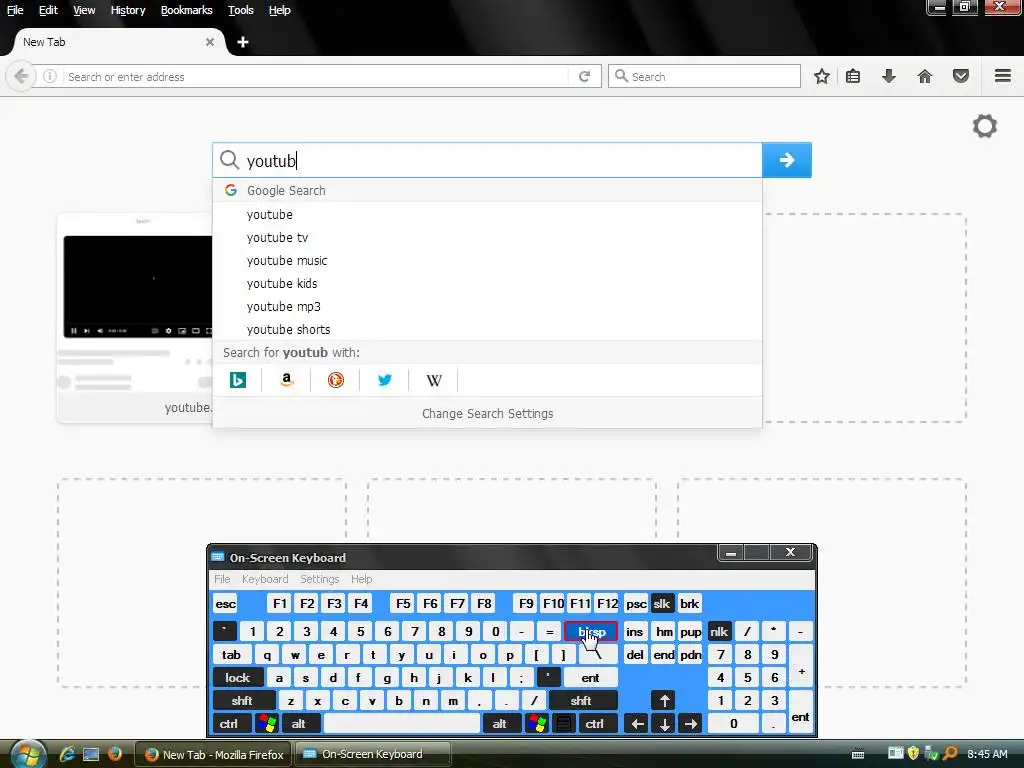Click the space bar on On-Screen Keyboard

click(402, 724)
